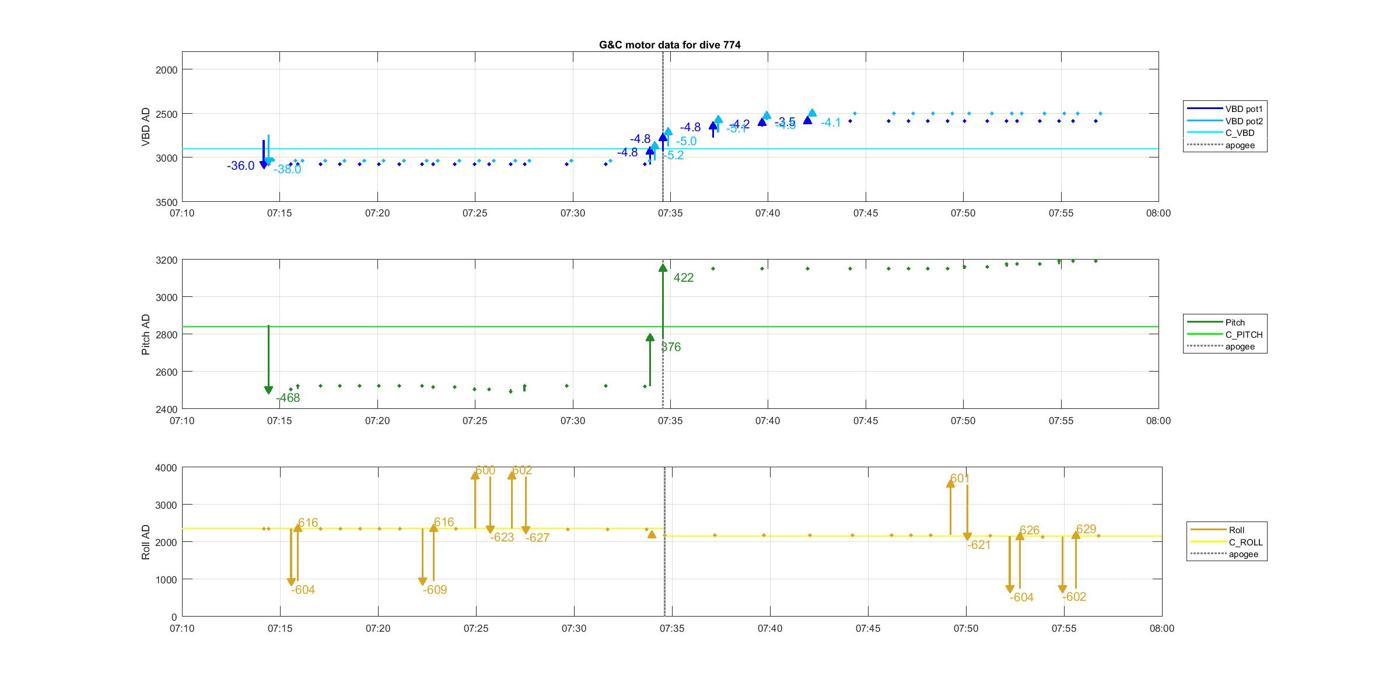Click the green down-arrowhead above the -468 label
Screen dimensions: 1400x693
point(269,390)
